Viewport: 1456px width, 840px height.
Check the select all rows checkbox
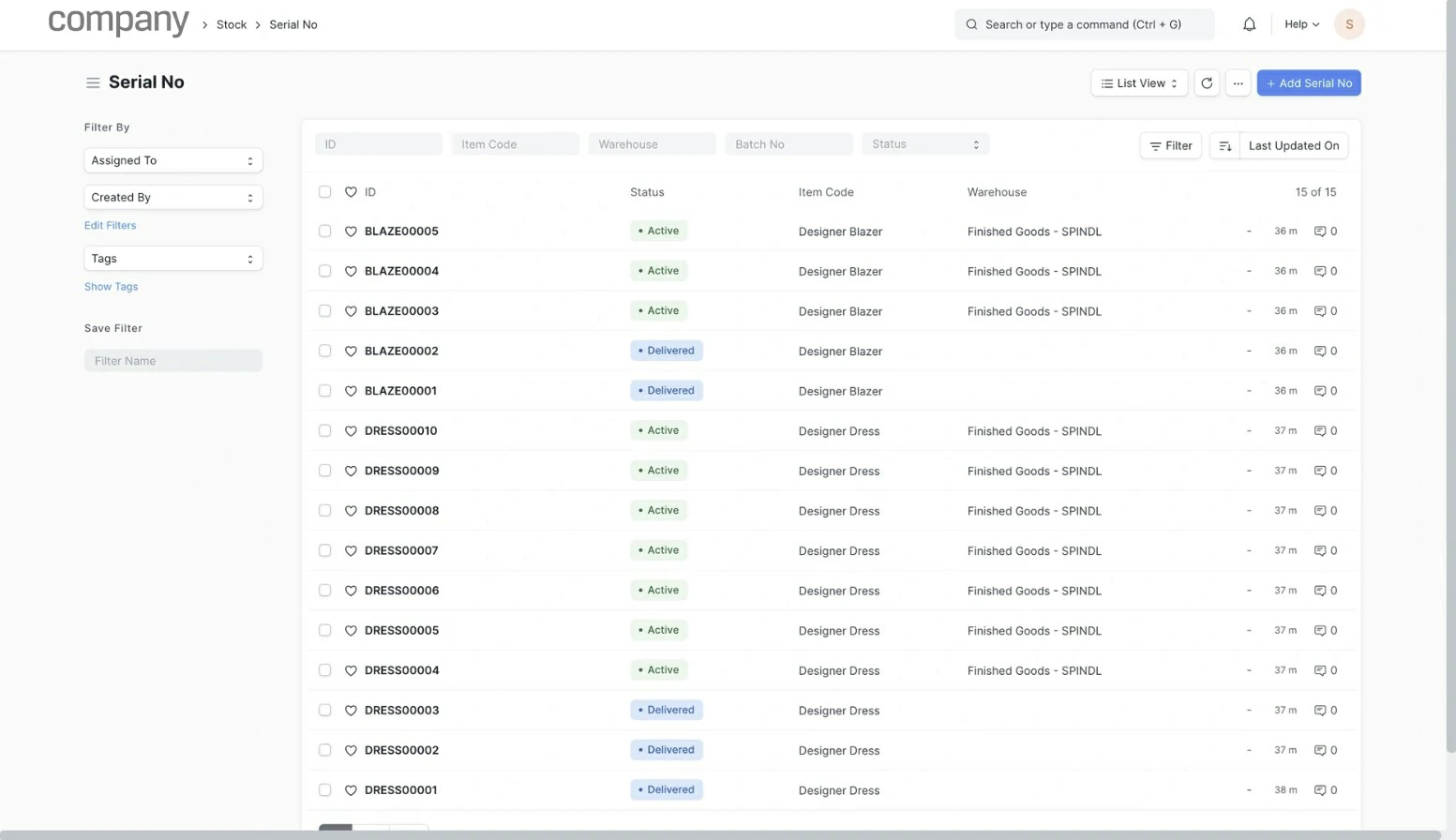click(x=325, y=192)
